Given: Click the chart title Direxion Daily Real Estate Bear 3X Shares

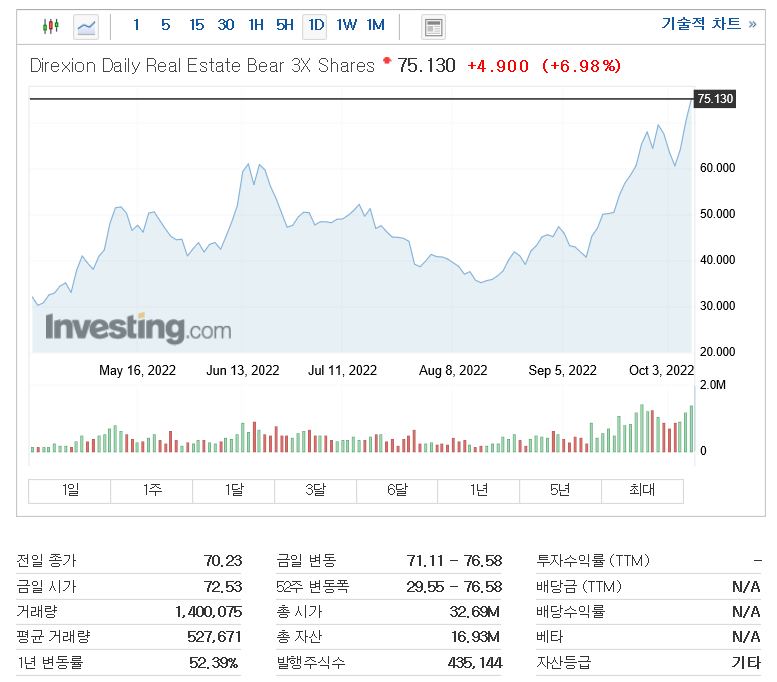Looking at the screenshot, I should (x=202, y=65).
